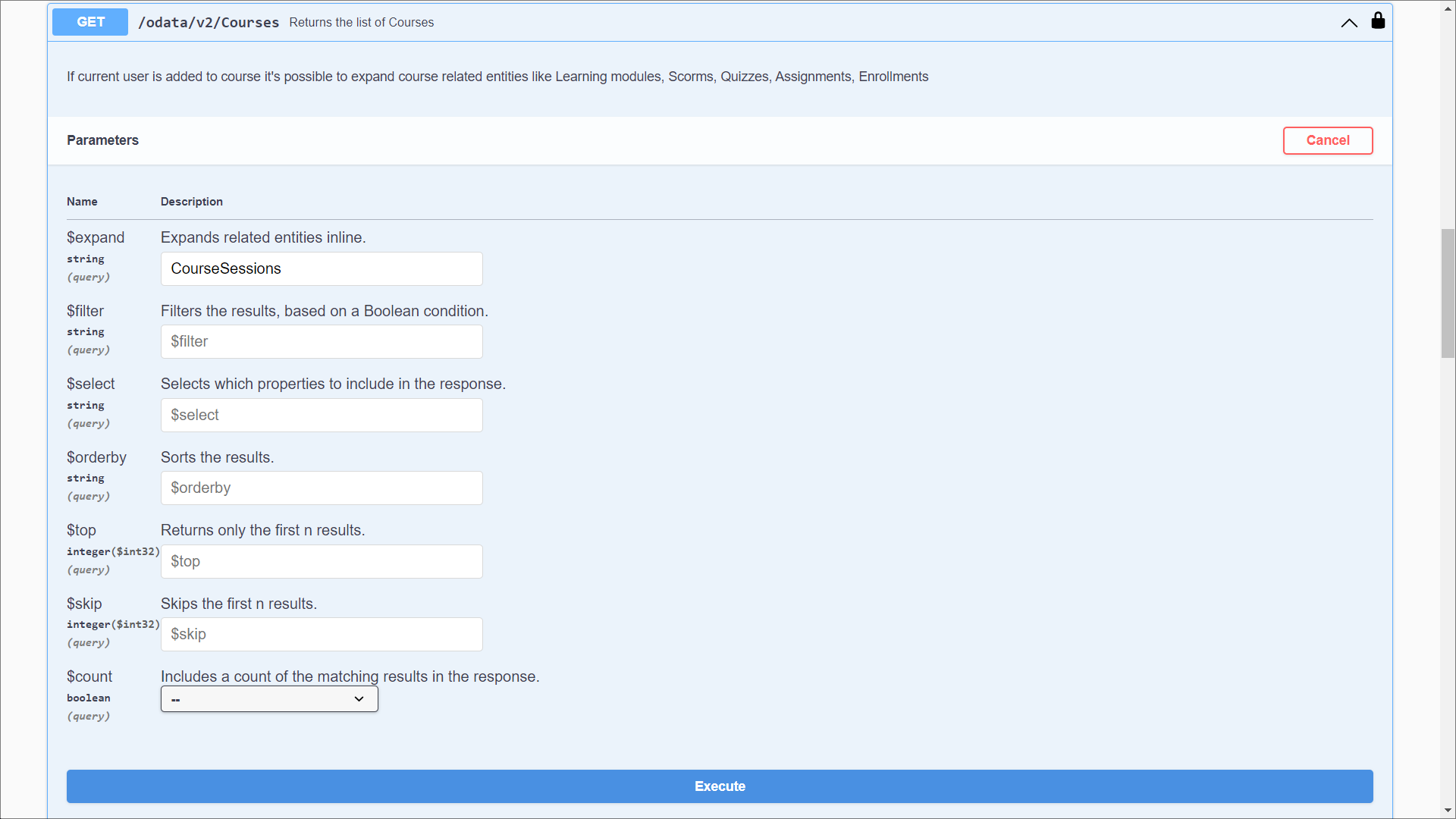Click into the $orderby input field
The width and height of the screenshot is (1456, 819).
point(322,488)
